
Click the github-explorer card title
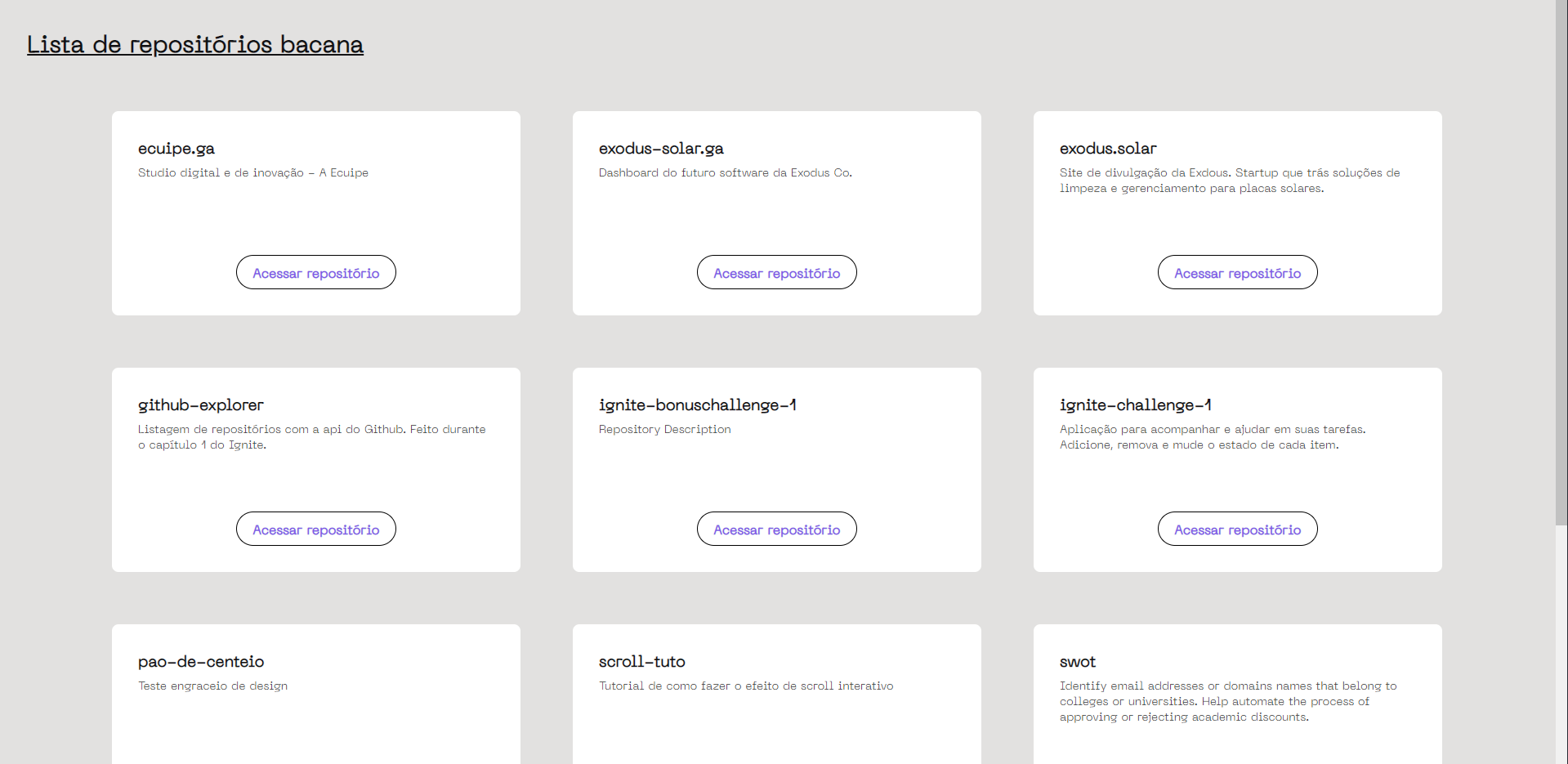(201, 405)
